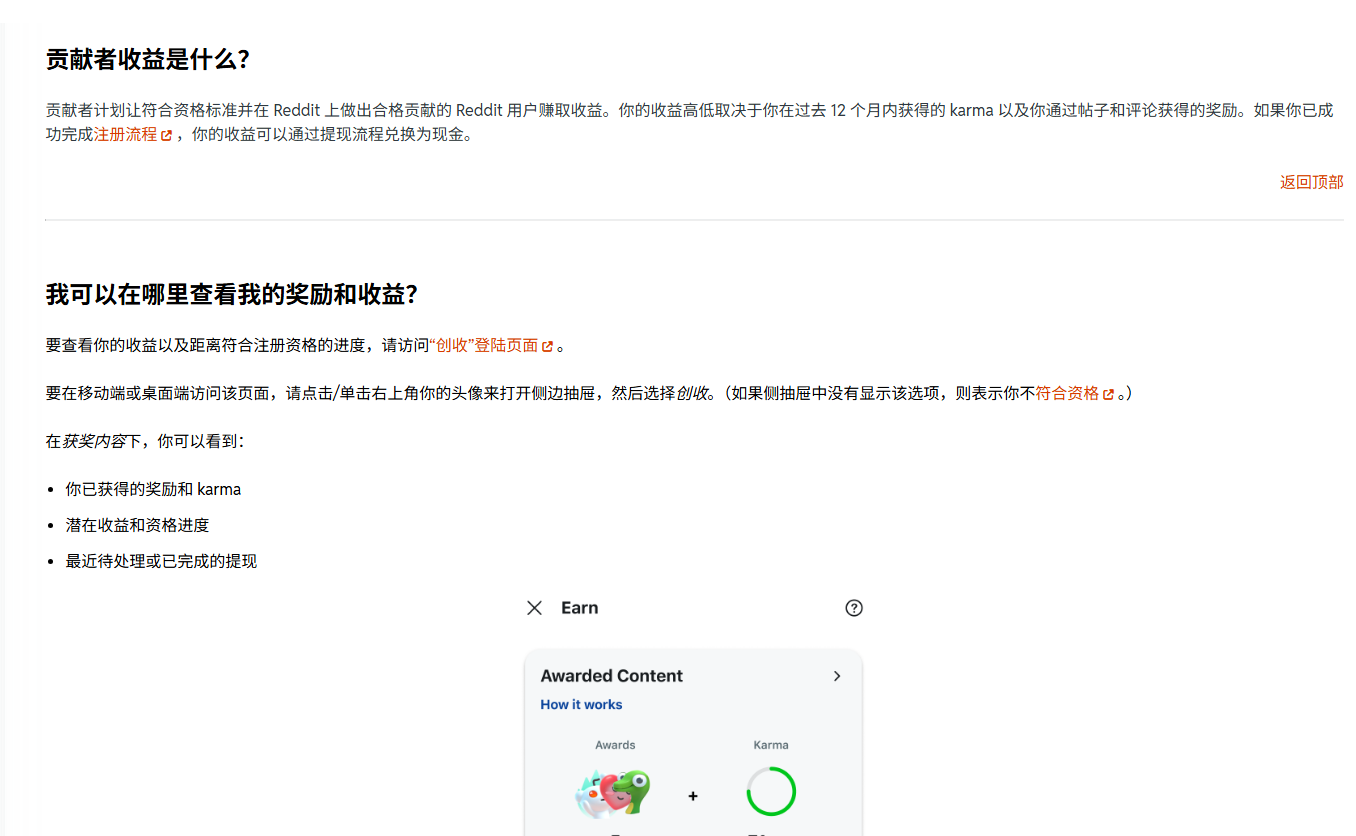Click the external-link icon after 符合资格
This screenshot has height=836, width=1356.
[x=1110, y=392]
